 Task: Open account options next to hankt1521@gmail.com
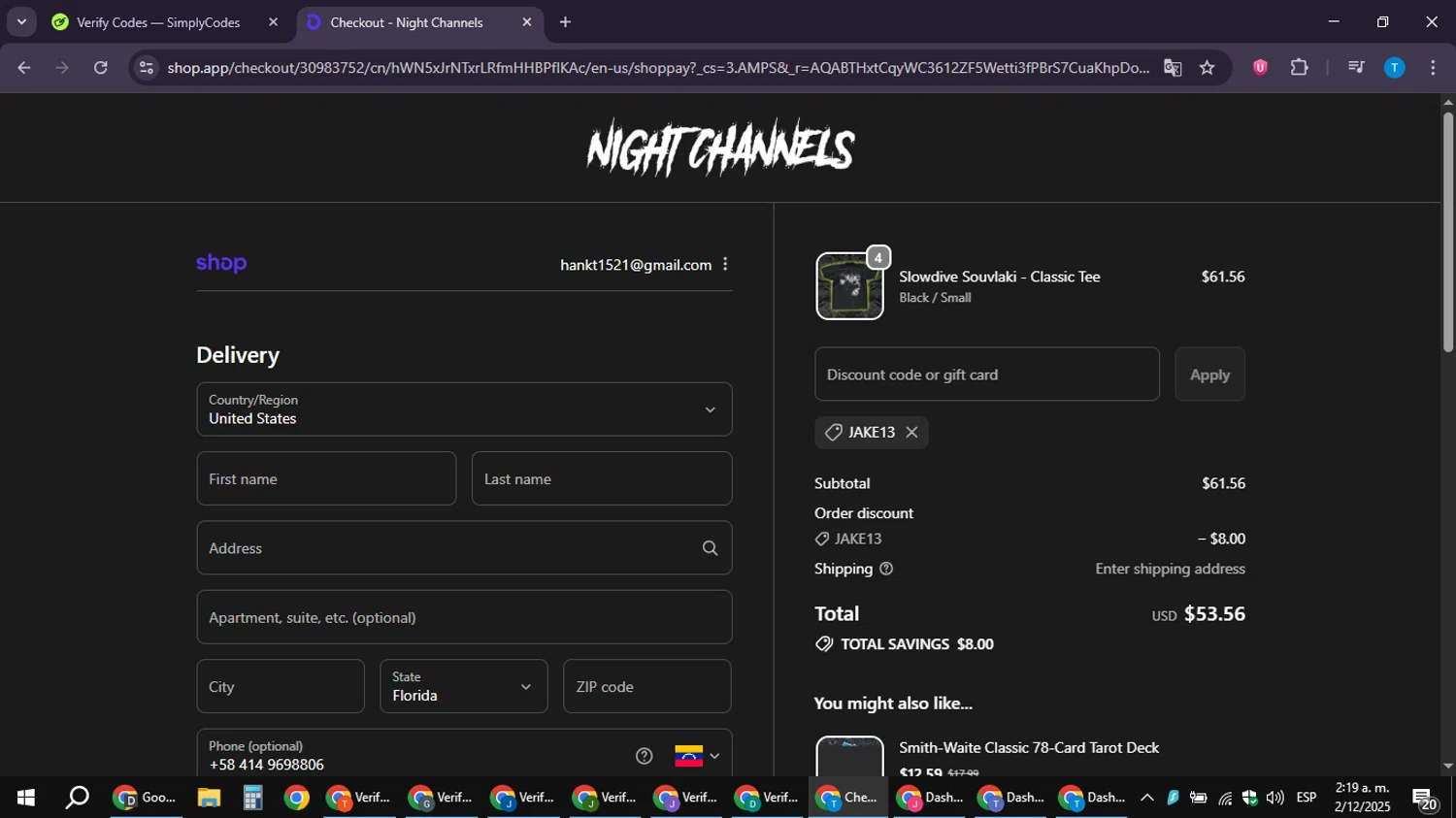(725, 264)
